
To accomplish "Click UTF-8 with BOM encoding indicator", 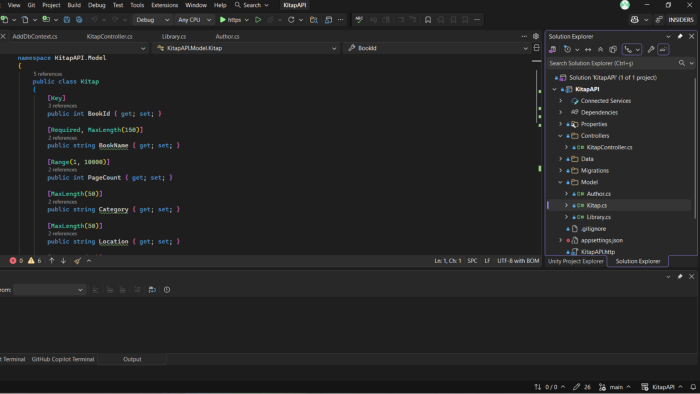I will (x=518, y=261).
